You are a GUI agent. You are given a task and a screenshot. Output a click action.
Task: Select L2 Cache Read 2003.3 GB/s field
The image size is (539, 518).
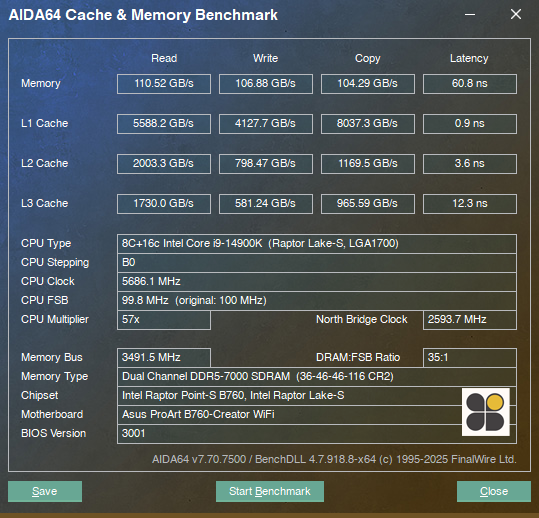coord(164,164)
